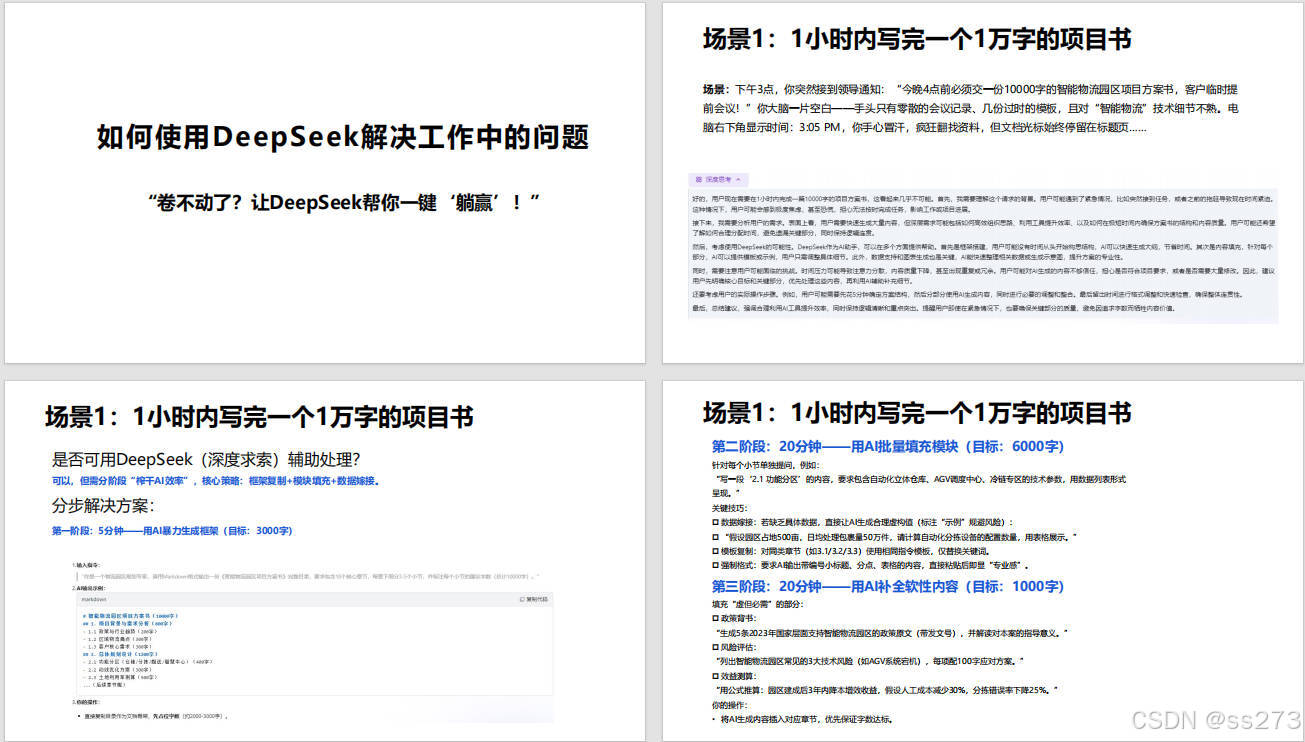Click quoted prompt 生成5条2023年国家层面支持

pyautogui.click(x=890, y=633)
